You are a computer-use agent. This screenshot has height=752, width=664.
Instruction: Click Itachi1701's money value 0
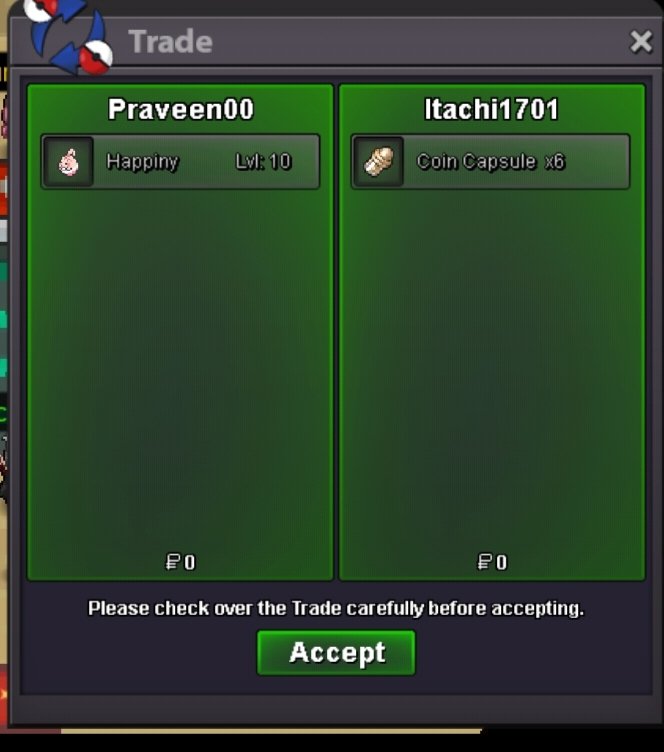tap(501, 562)
